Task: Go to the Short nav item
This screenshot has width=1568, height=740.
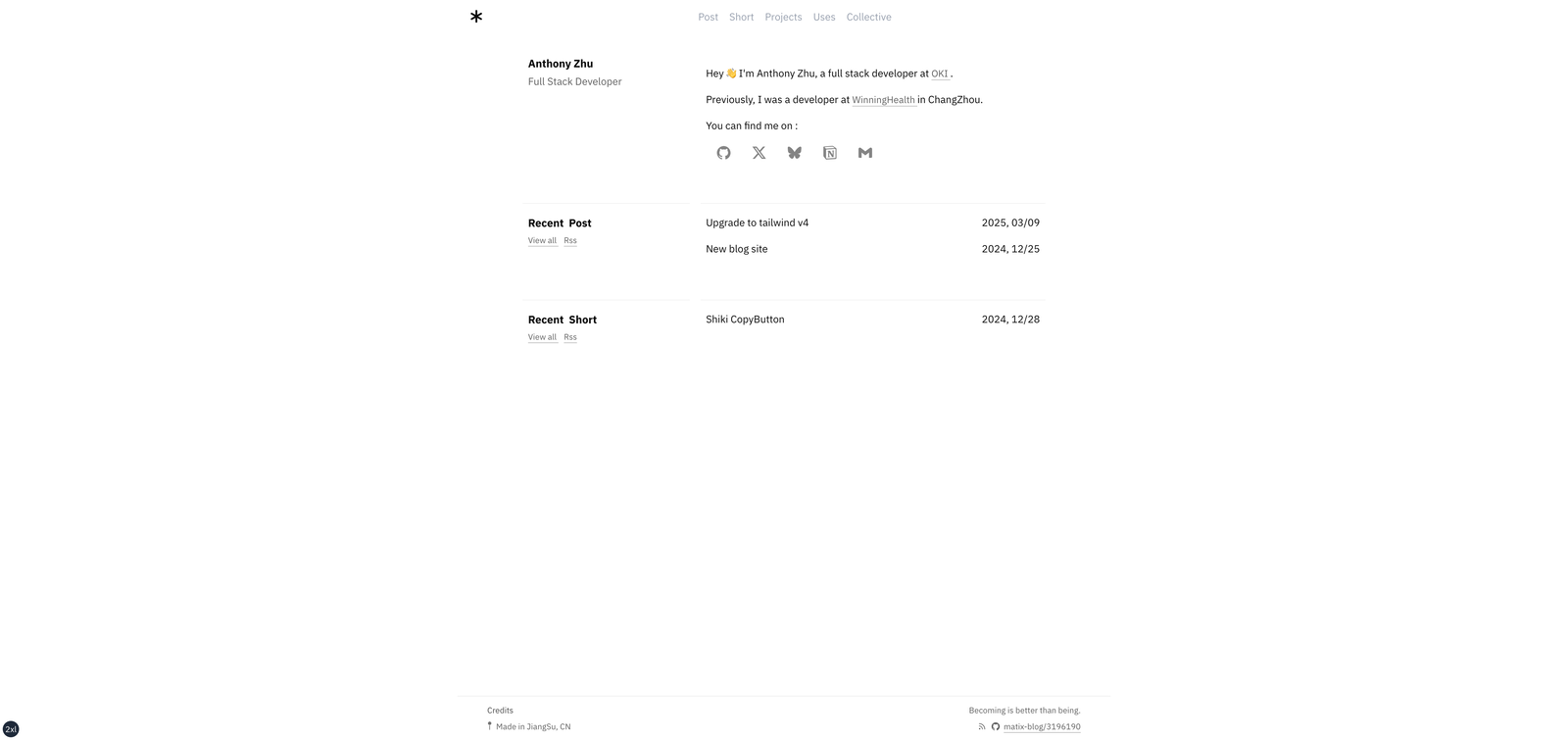Action: click(x=741, y=18)
